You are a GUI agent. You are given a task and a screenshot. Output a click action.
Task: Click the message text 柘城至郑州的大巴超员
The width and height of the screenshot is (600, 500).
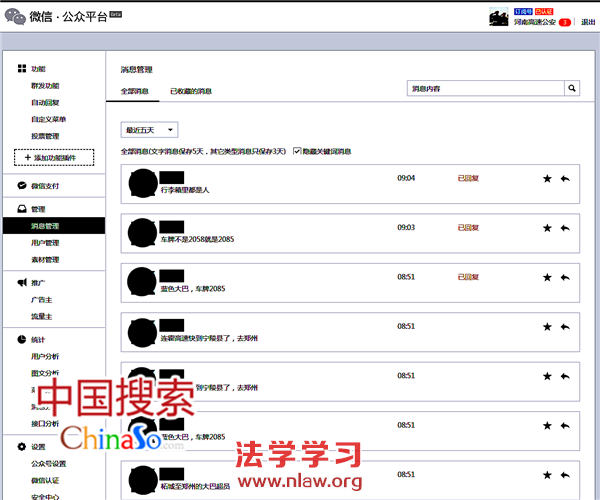click(x=195, y=486)
